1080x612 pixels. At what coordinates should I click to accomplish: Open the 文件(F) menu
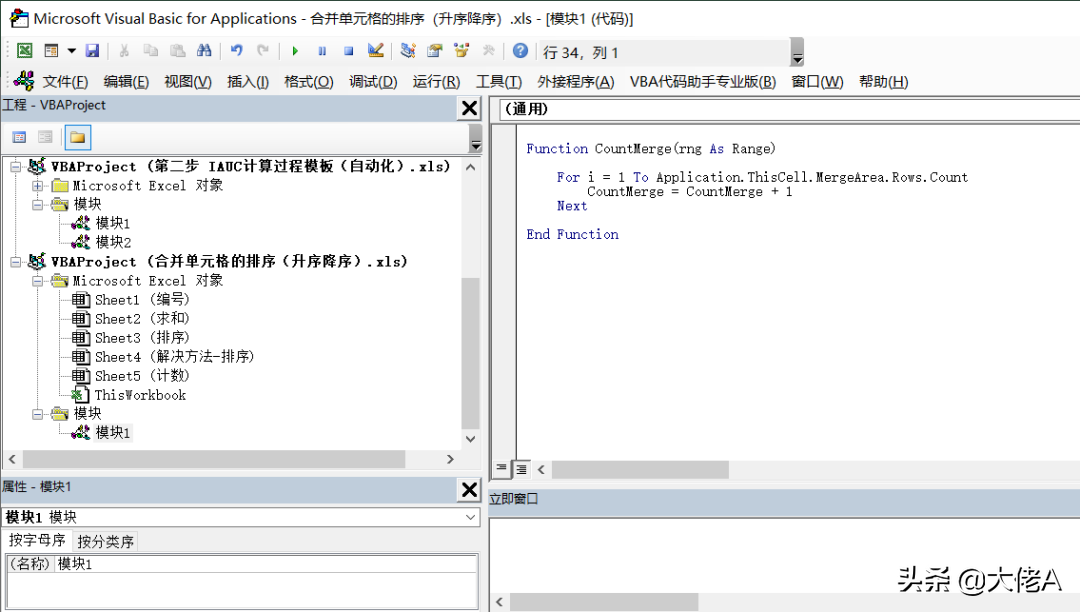tap(65, 81)
